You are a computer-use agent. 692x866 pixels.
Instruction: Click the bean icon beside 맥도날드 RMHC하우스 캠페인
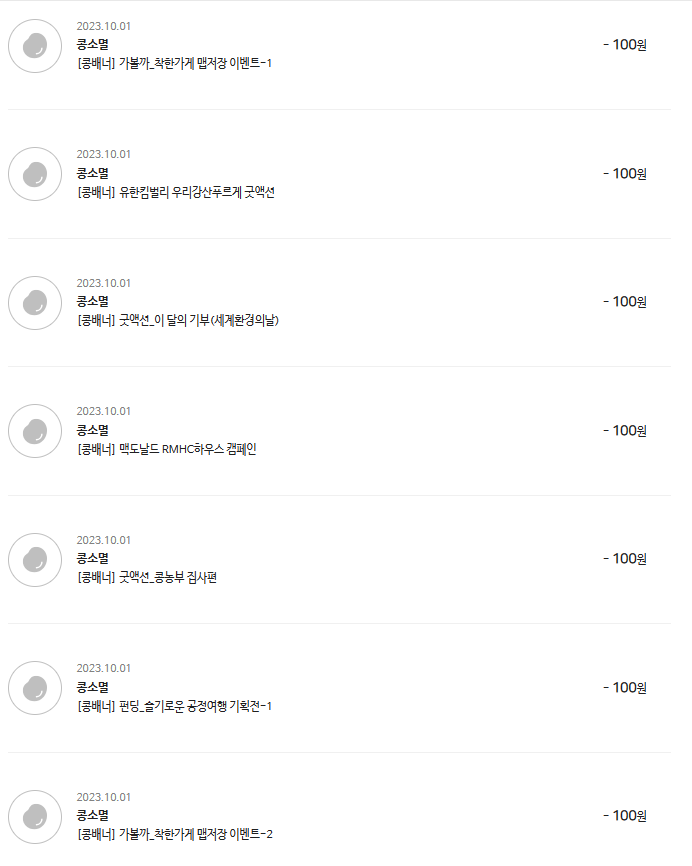point(35,431)
